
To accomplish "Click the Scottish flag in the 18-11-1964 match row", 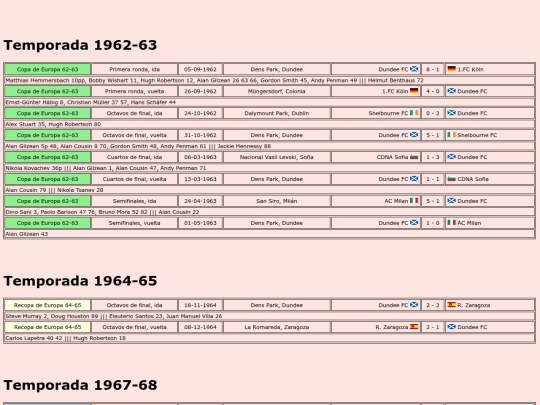I will point(414,305).
